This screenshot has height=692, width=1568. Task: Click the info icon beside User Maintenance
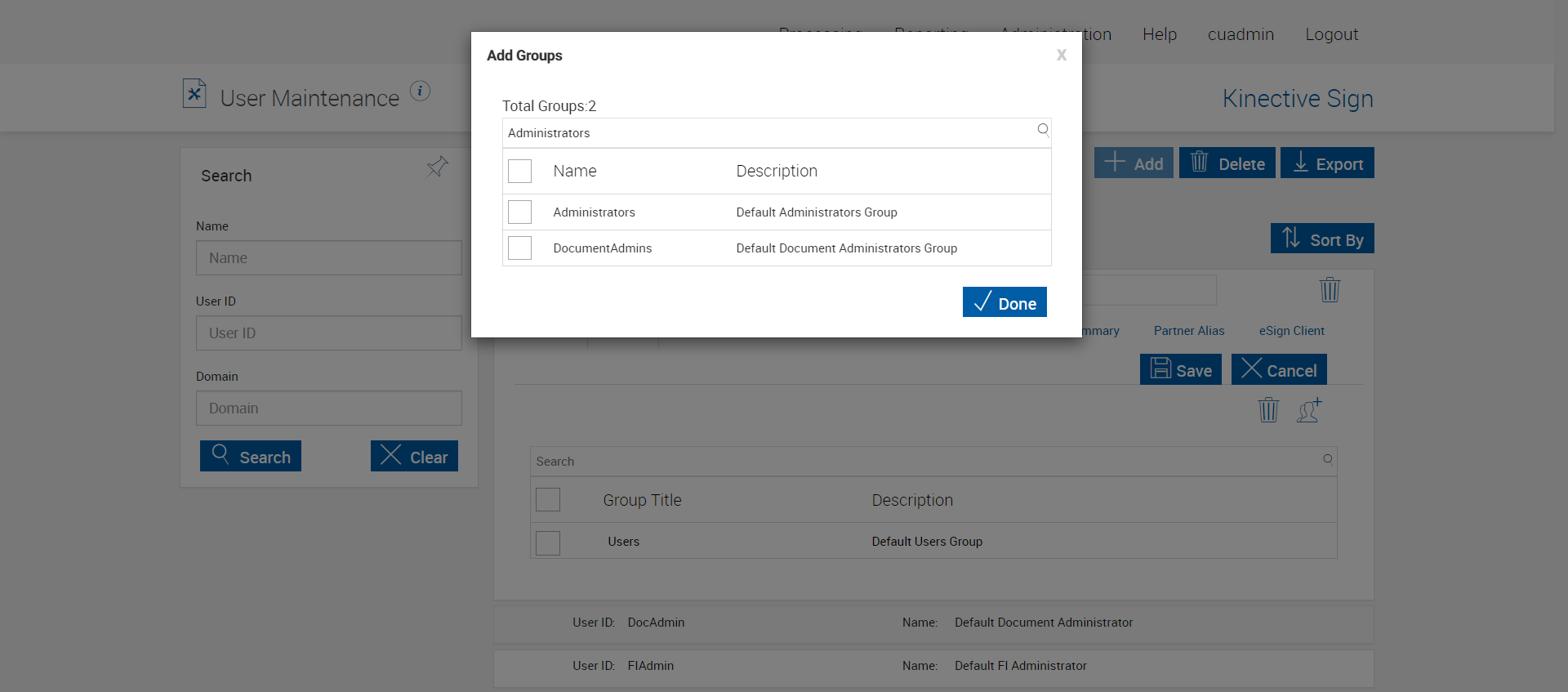[x=420, y=91]
